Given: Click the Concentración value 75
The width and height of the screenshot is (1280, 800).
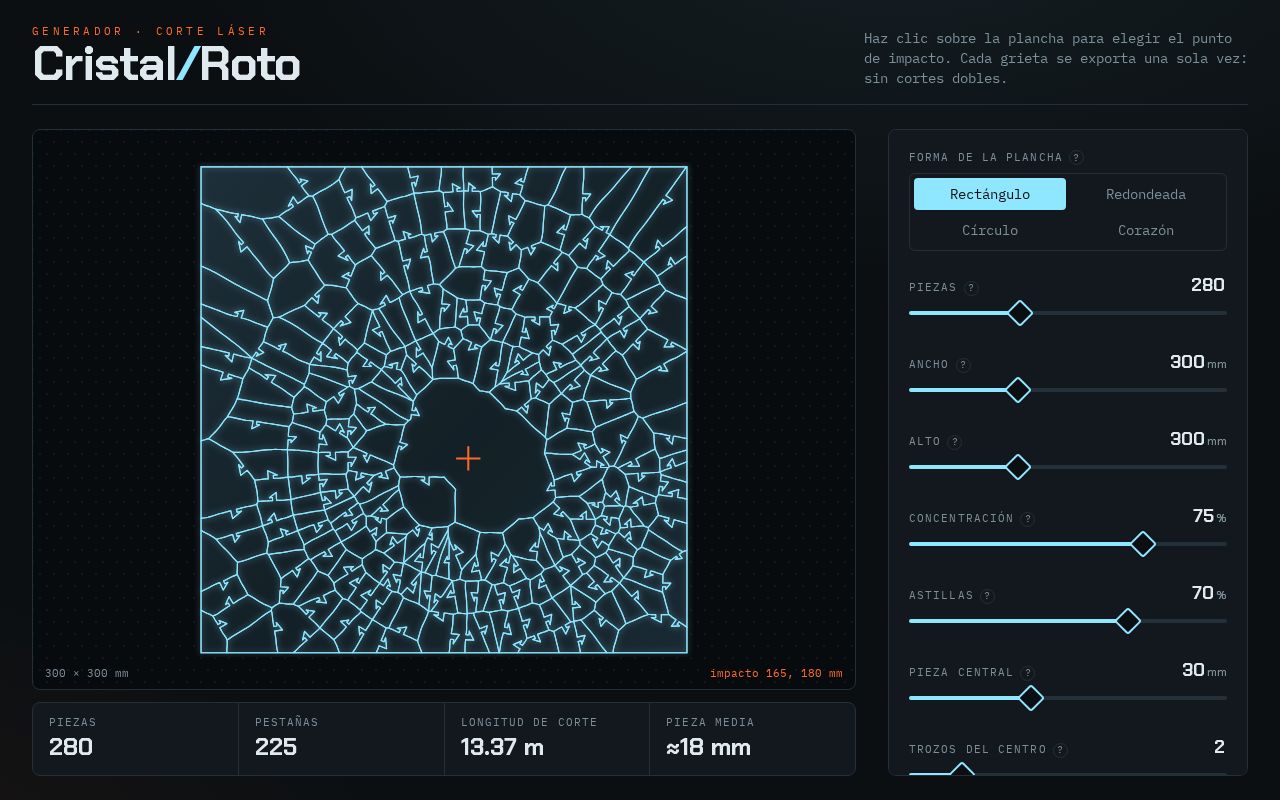Looking at the screenshot, I should click(1203, 516).
